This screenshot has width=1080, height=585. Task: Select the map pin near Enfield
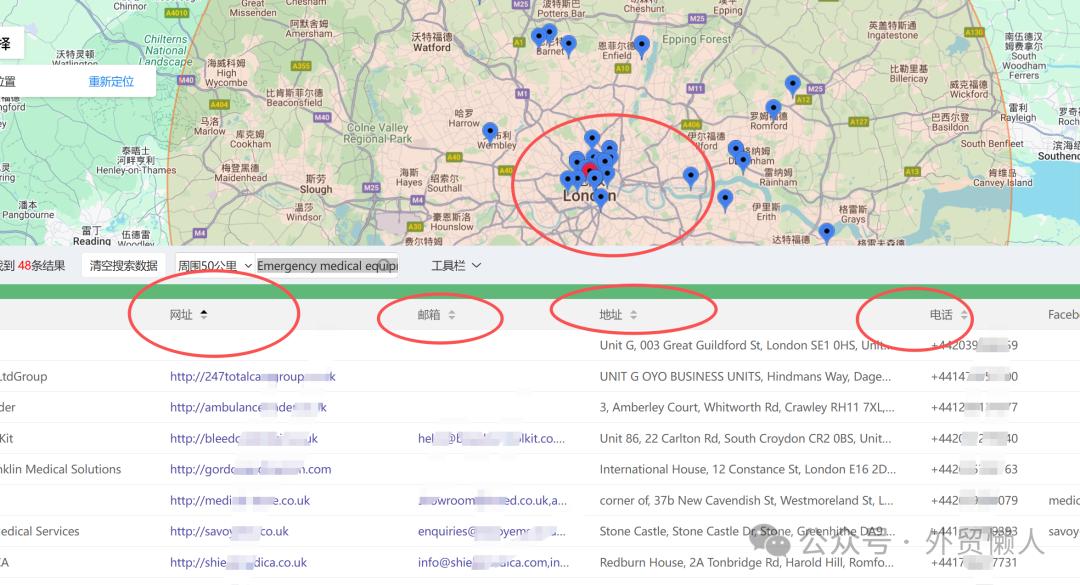[642, 44]
